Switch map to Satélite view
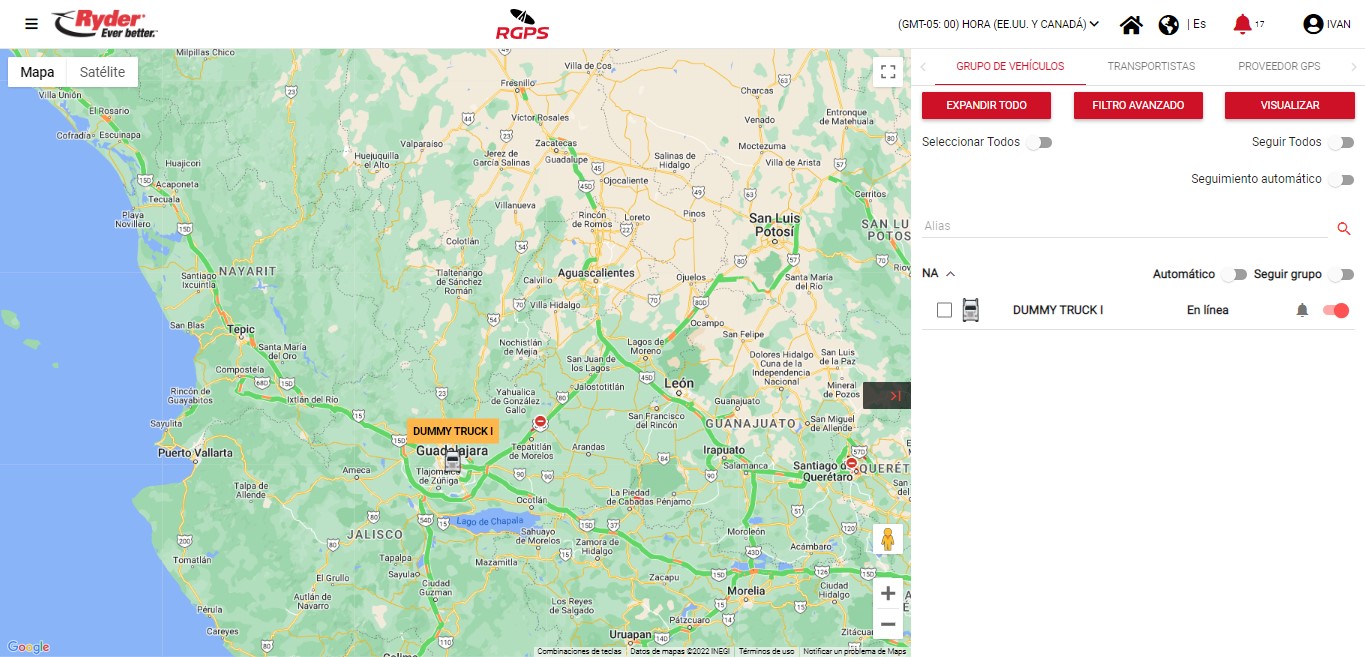This screenshot has width=1365, height=657. (x=102, y=72)
